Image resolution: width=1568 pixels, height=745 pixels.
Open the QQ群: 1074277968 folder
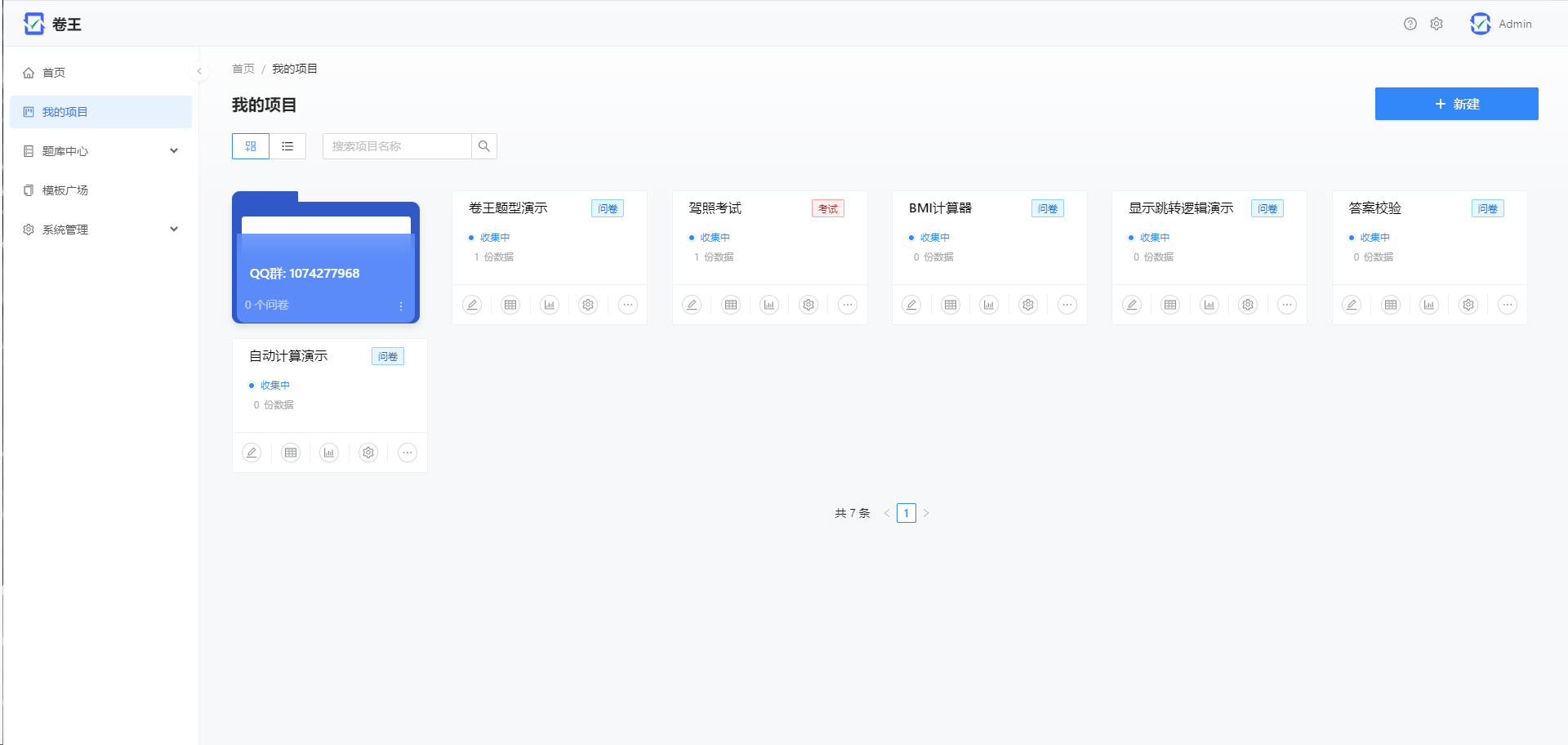pos(326,258)
